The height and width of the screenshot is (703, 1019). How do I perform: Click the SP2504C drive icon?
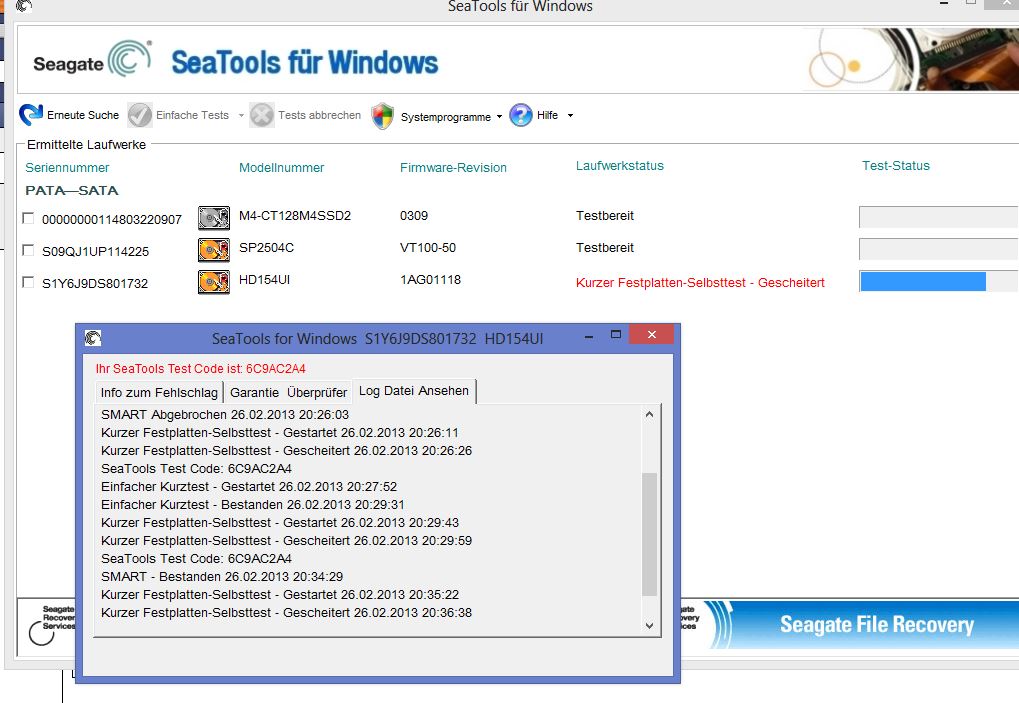click(x=214, y=250)
